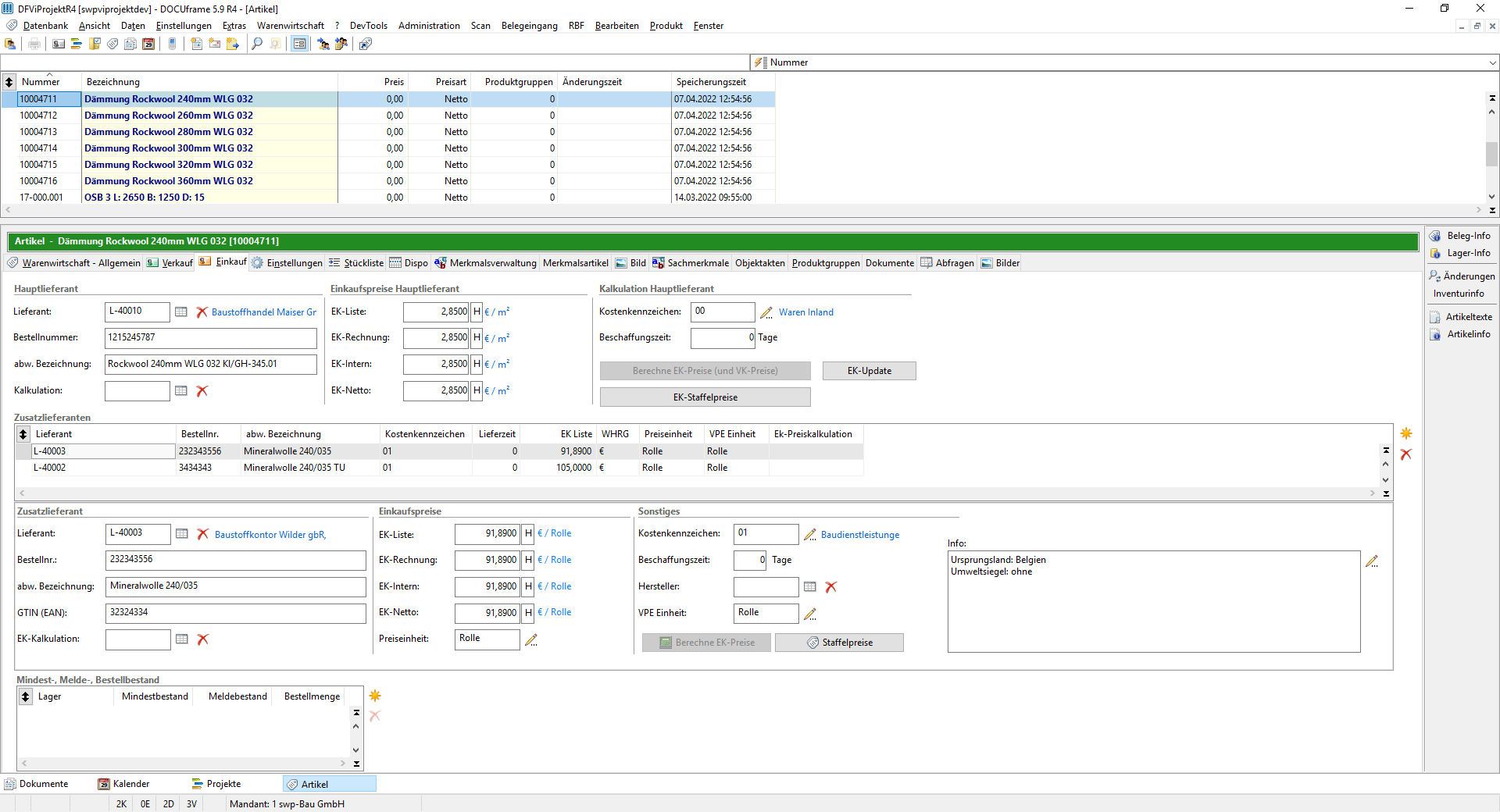Click the article tag toolbar icon
The width and height of the screenshot is (1500, 812).
(112, 45)
